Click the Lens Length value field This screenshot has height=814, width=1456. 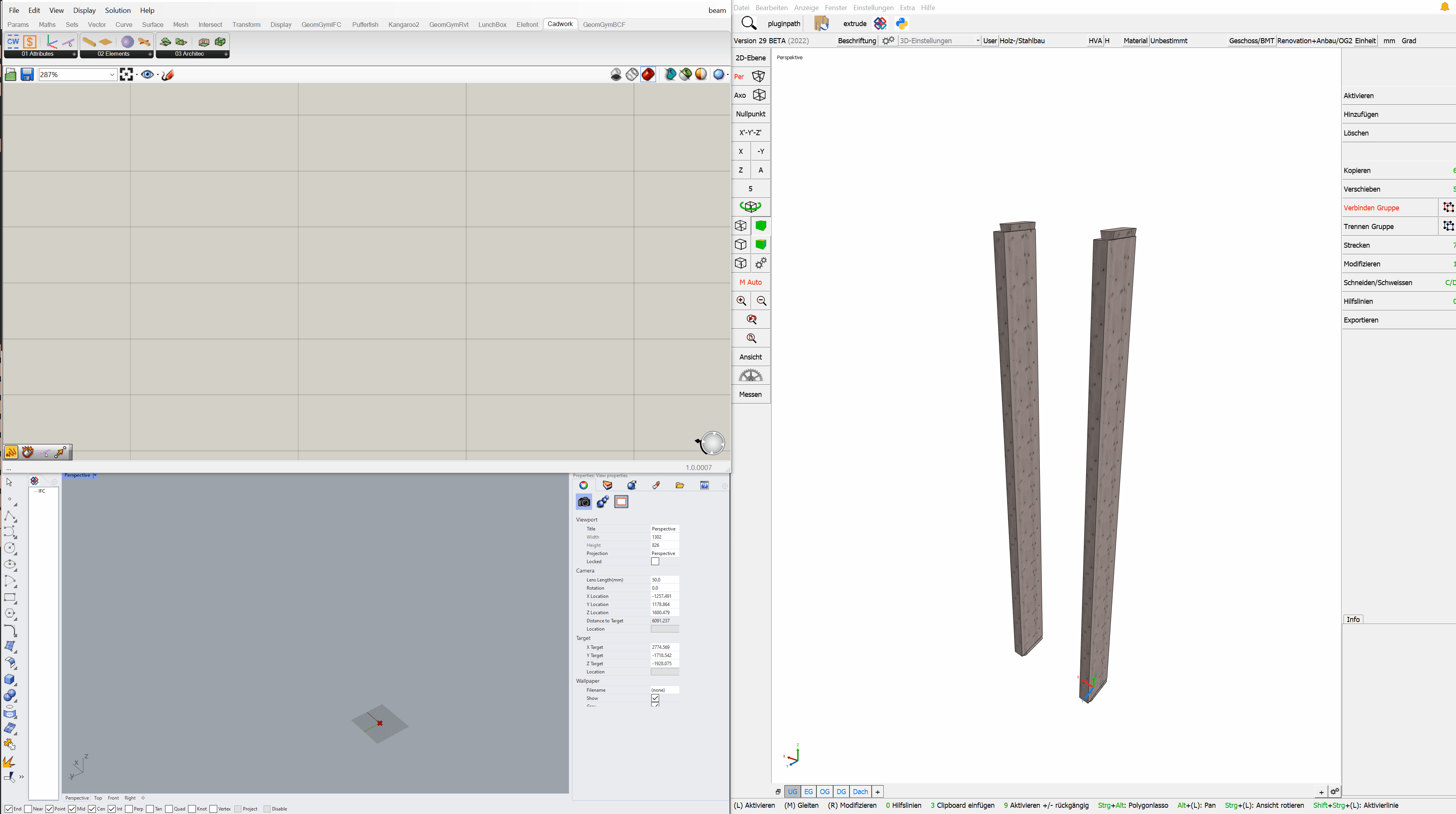point(664,580)
